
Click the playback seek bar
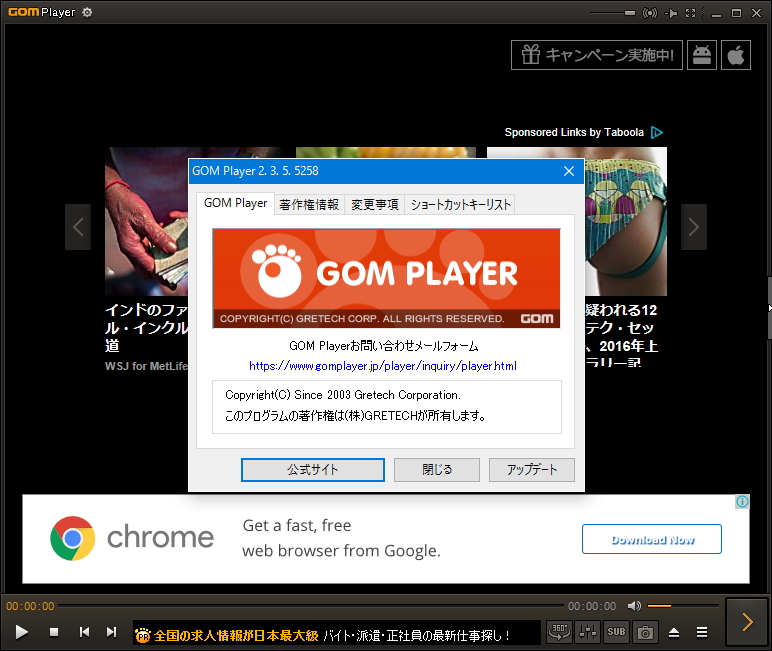coord(311,606)
